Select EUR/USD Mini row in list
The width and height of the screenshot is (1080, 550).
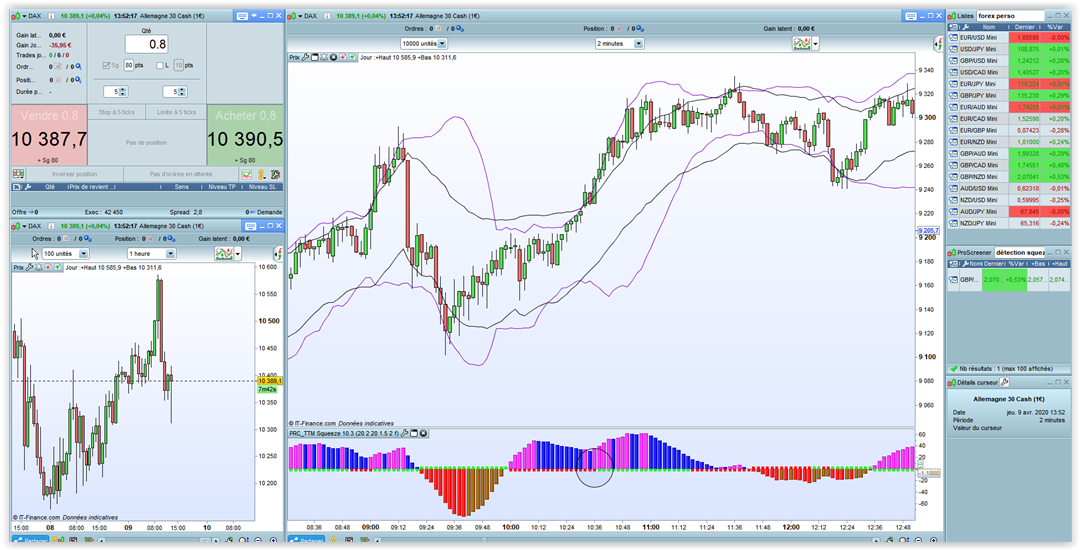1008,37
